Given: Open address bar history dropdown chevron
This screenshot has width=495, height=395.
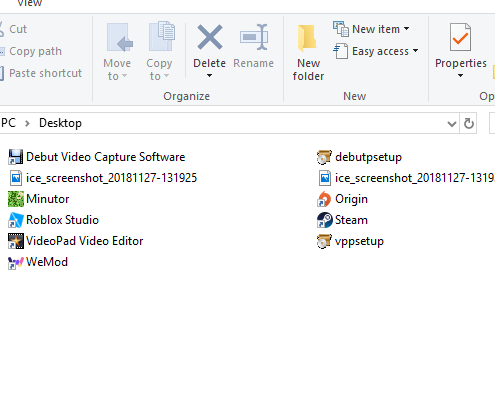Looking at the screenshot, I should (452, 124).
